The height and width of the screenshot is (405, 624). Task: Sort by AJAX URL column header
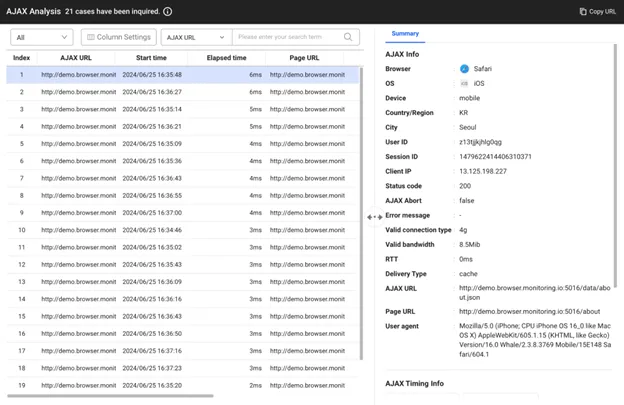(76, 58)
